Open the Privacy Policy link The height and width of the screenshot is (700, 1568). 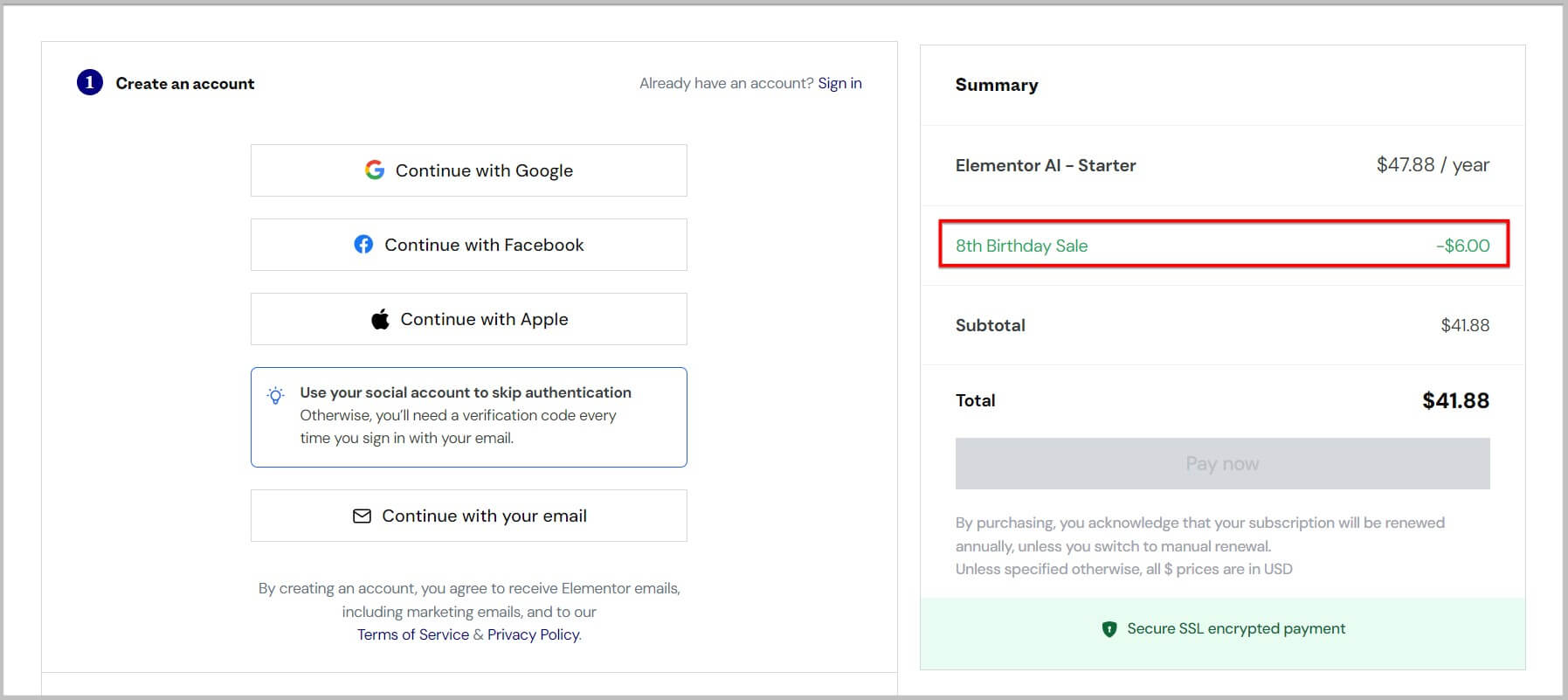[533, 634]
